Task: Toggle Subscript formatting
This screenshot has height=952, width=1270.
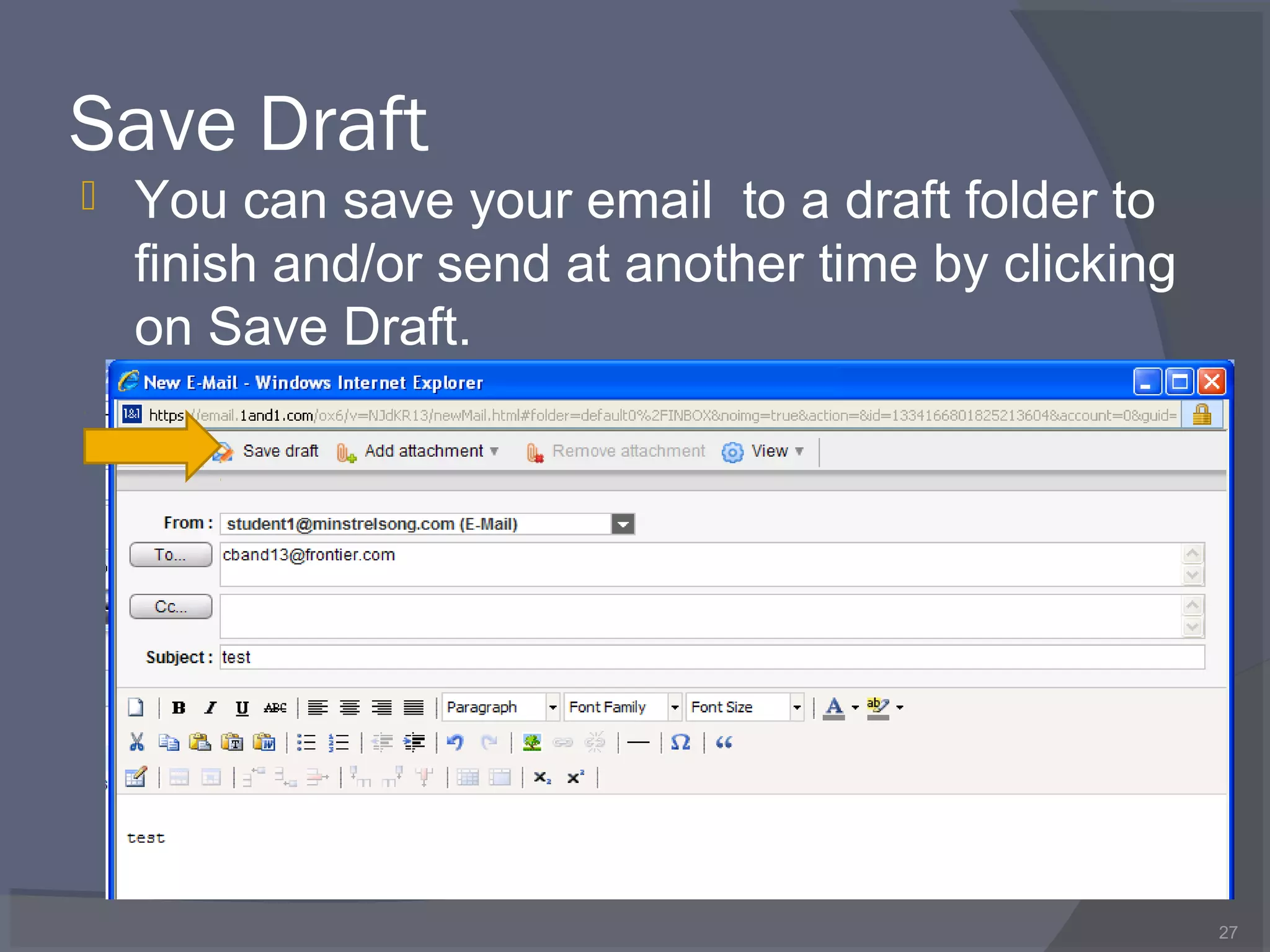Action: (543, 777)
